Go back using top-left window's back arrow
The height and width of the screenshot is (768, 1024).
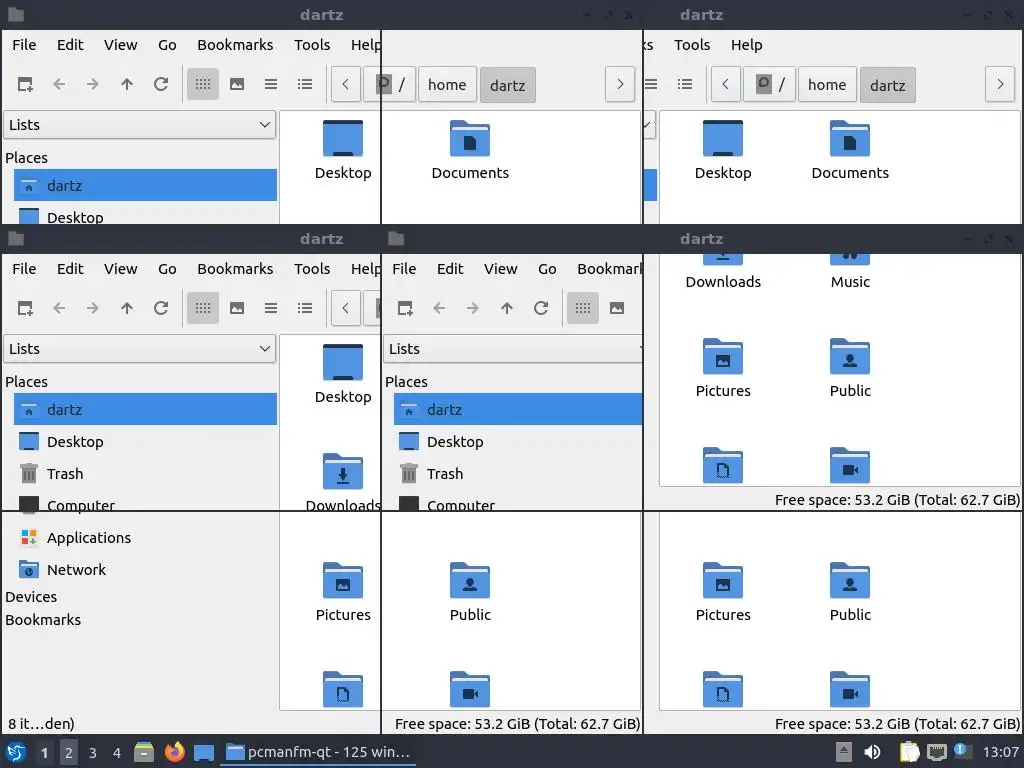[59, 84]
